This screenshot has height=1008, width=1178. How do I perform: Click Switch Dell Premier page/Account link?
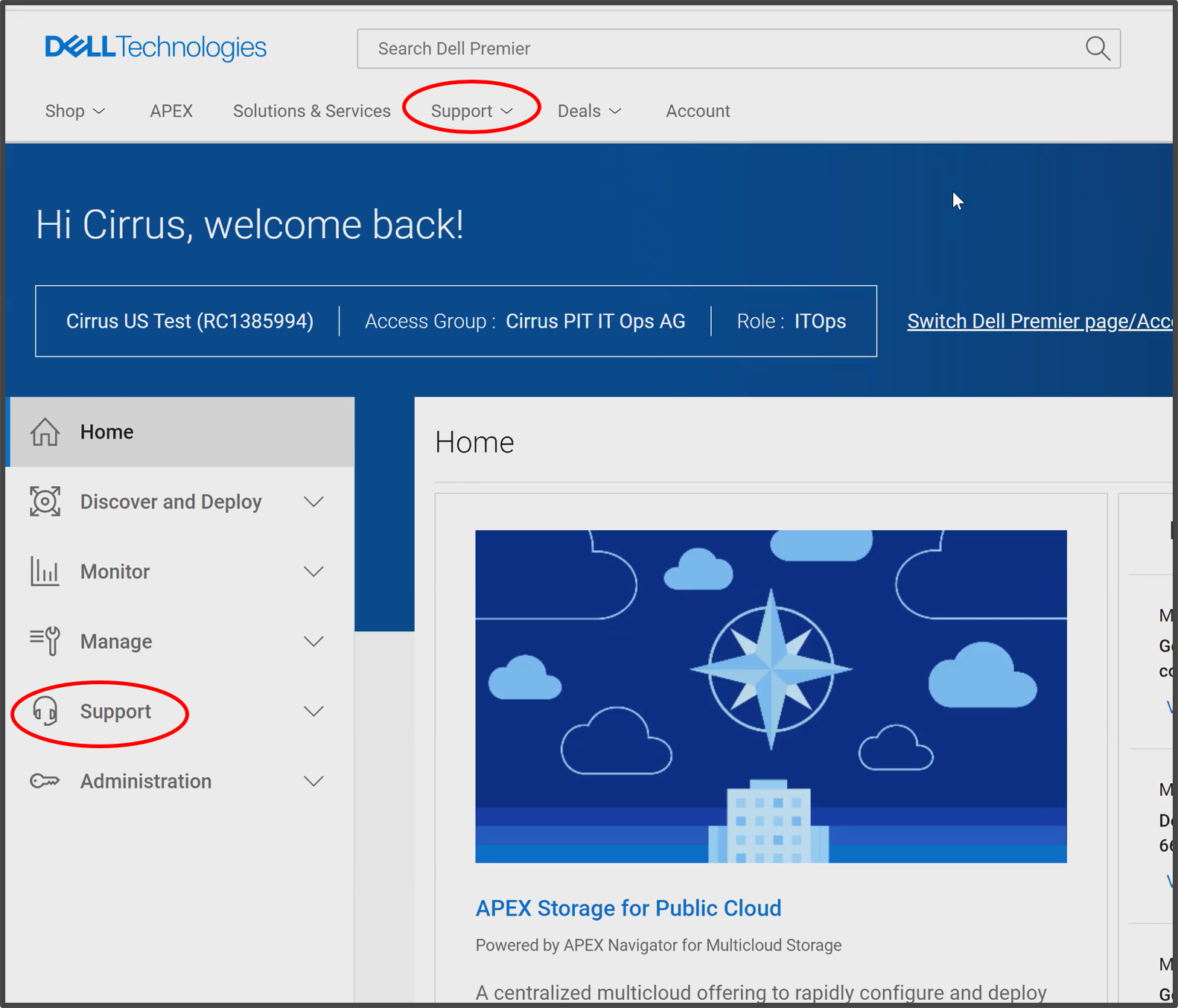(x=1039, y=321)
